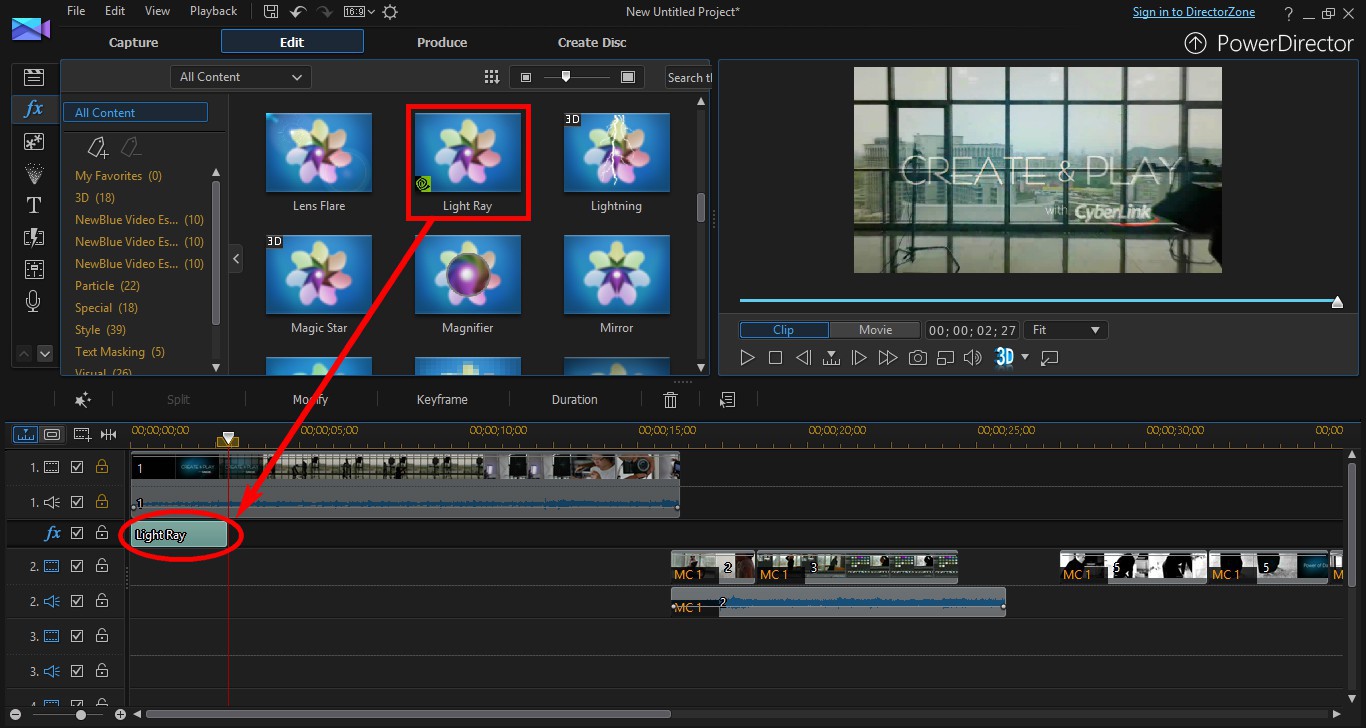This screenshot has height=728, width=1366.
Task: Open preferences gear icon
Action: pyautogui.click(x=390, y=12)
